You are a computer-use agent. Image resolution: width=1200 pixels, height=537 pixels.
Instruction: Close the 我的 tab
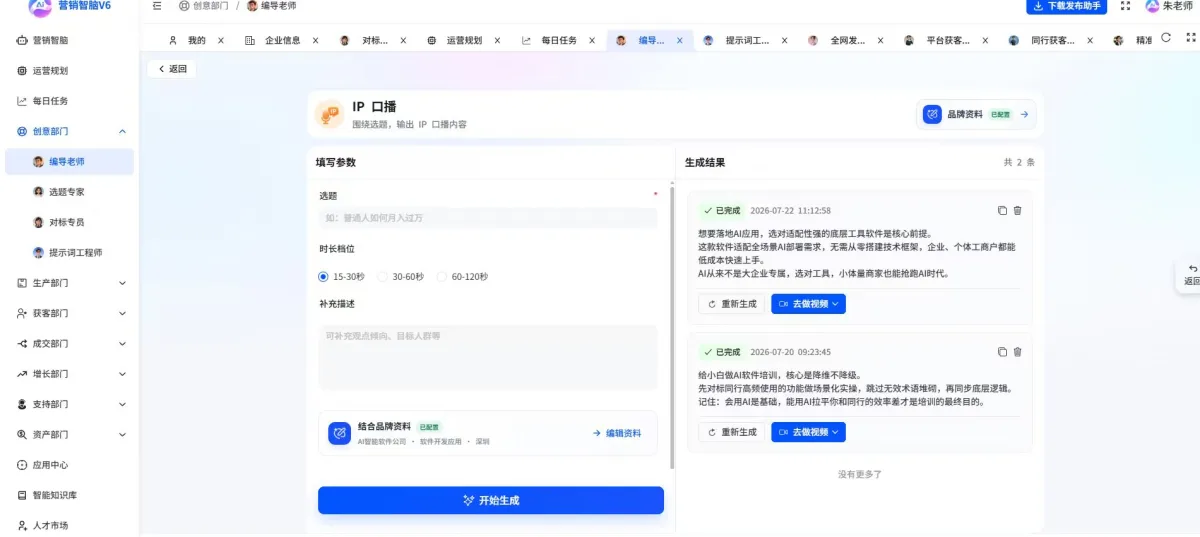coord(221,41)
